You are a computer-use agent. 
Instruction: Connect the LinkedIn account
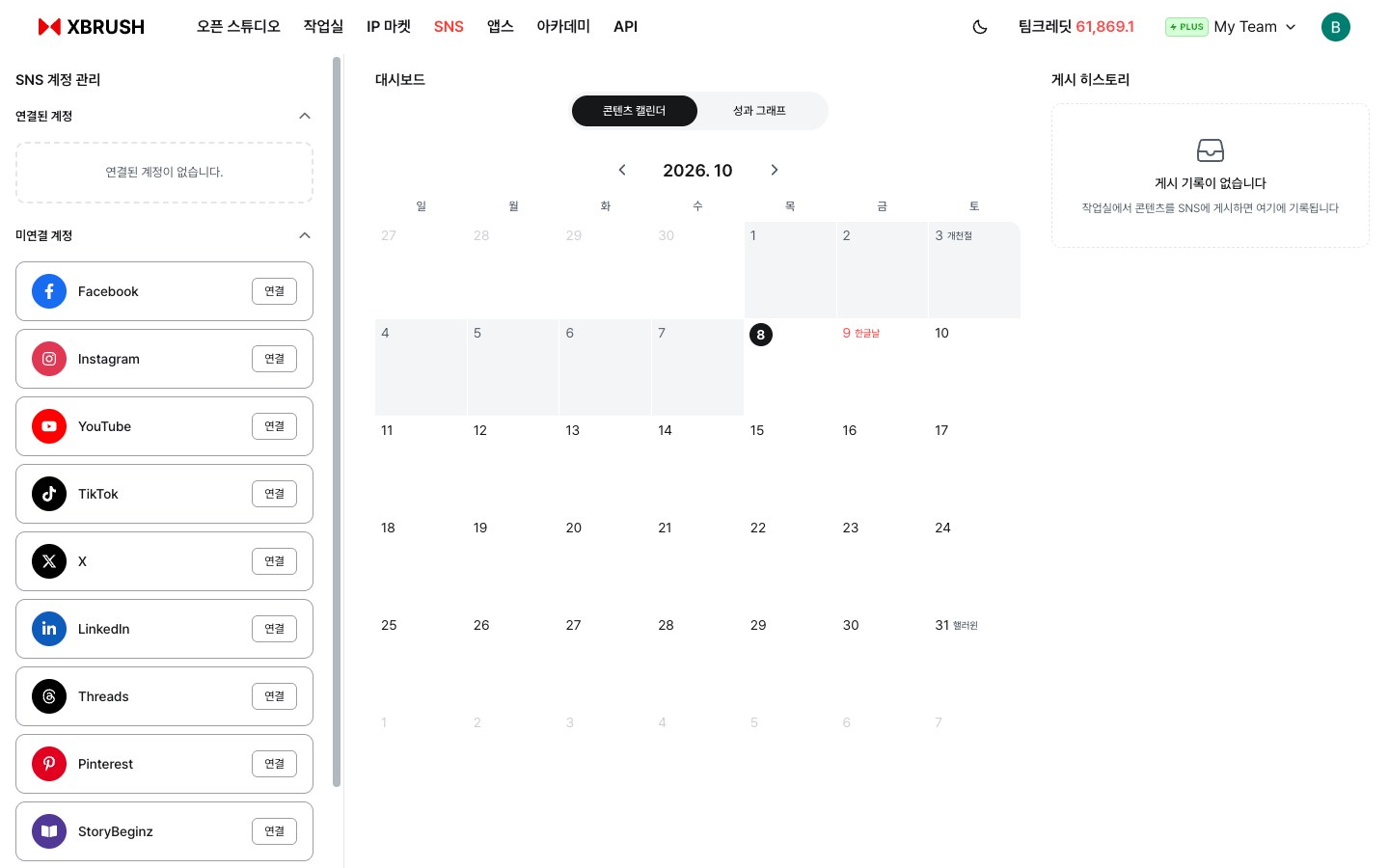pos(274,629)
